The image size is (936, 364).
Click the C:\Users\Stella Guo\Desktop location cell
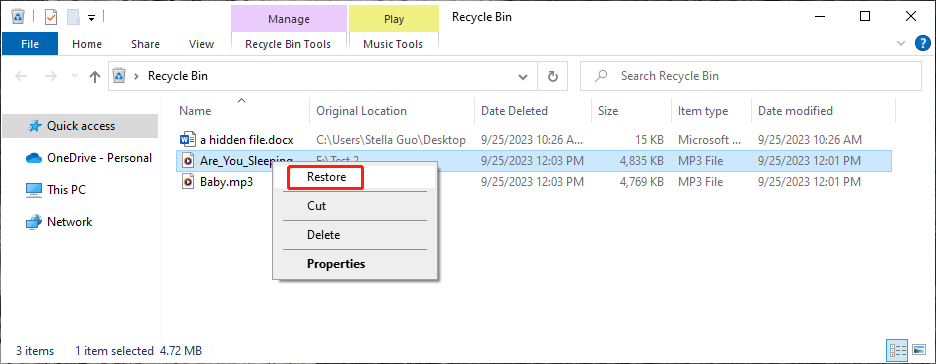click(390, 140)
